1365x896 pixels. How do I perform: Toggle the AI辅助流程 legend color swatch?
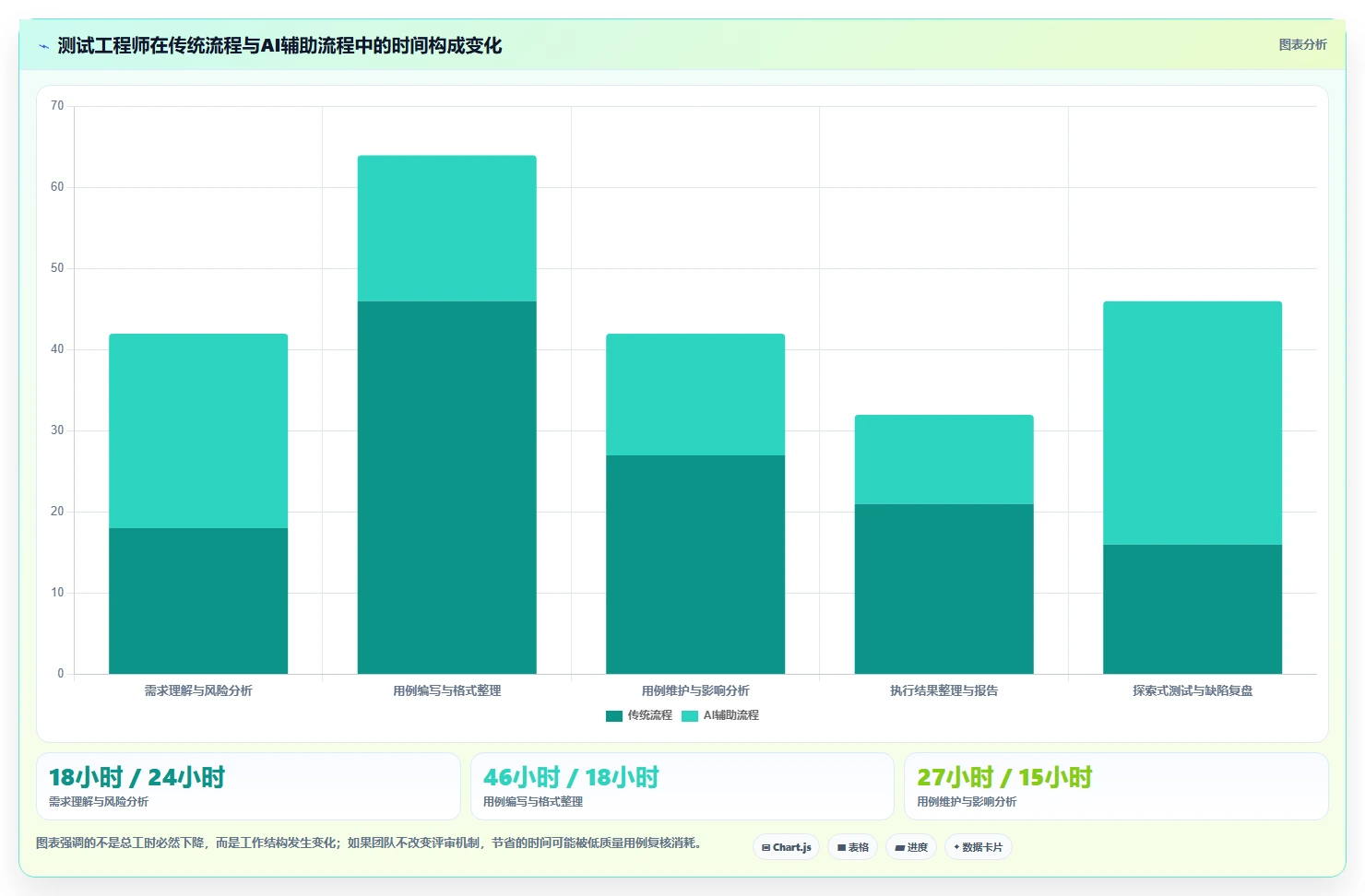pos(690,716)
